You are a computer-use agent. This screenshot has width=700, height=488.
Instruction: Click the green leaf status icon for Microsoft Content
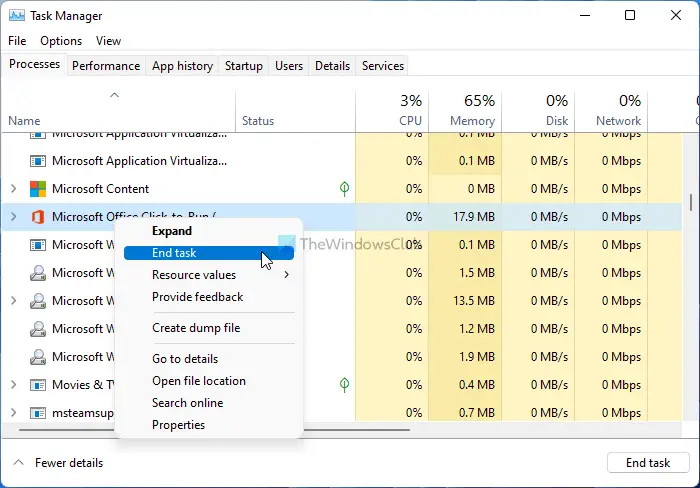344,188
